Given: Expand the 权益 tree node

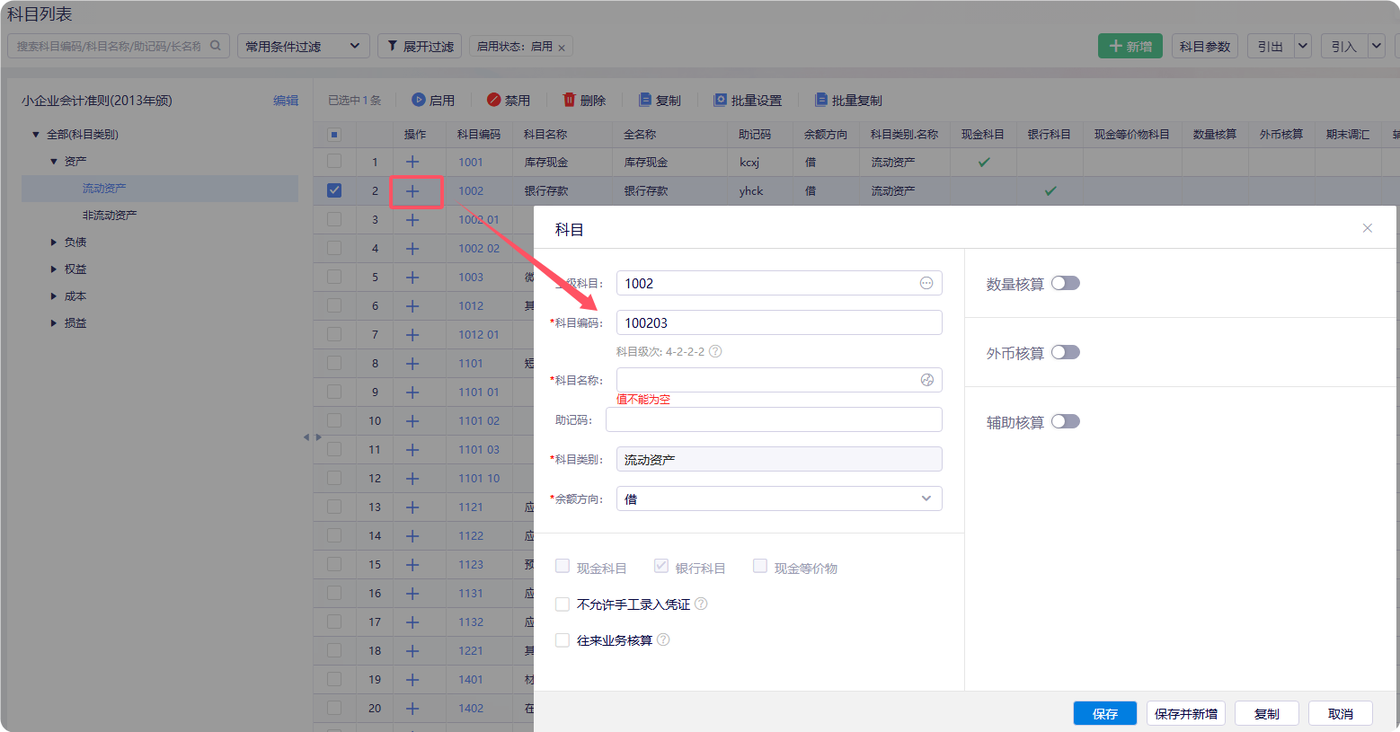Looking at the screenshot, I should pyautogui.click(x=54, y=269).
